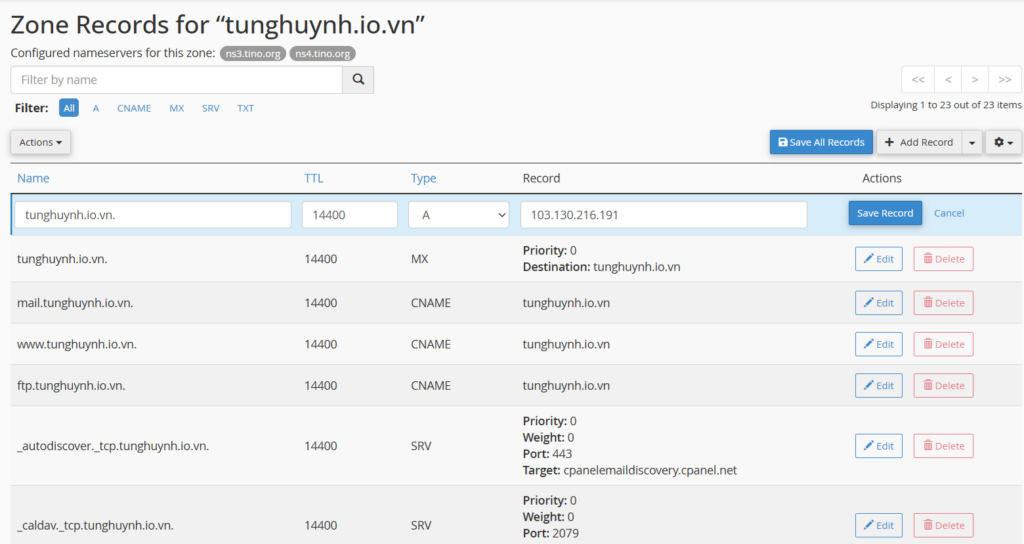Filter records by CNAME type
The image size is (1024, 544).
133,108
